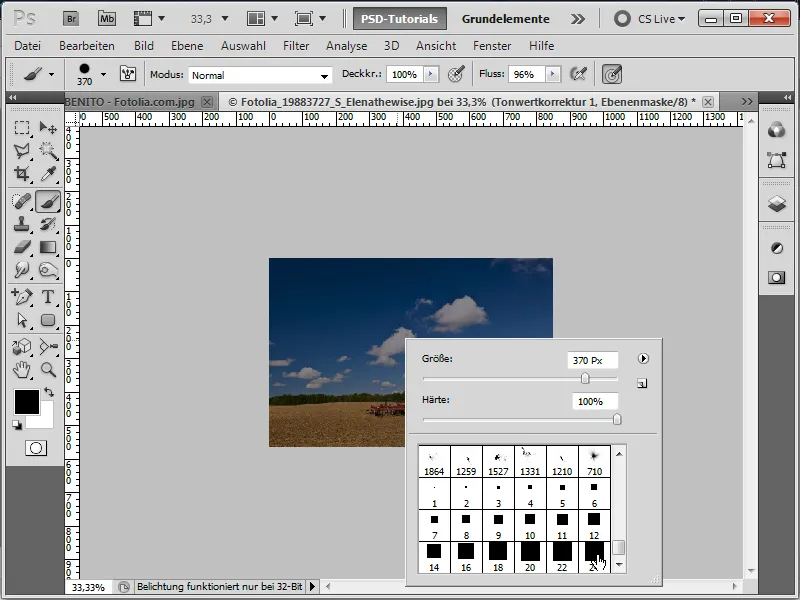
Task: Toggle tablet pressure for opacity
Action: 456,74
